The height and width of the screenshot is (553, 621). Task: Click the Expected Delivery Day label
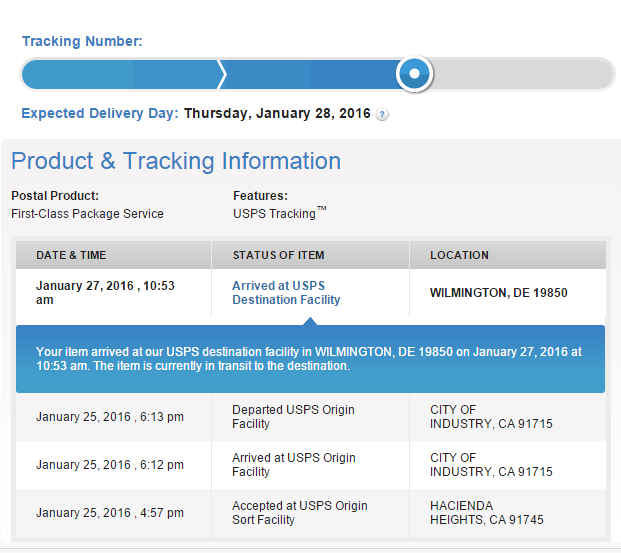pos(100,113)
